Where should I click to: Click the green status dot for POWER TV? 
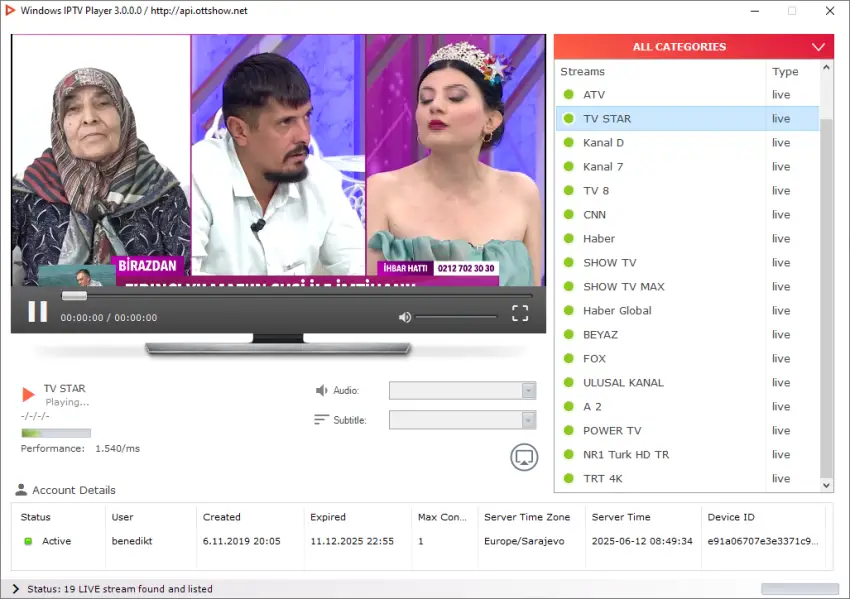[569, 430]
